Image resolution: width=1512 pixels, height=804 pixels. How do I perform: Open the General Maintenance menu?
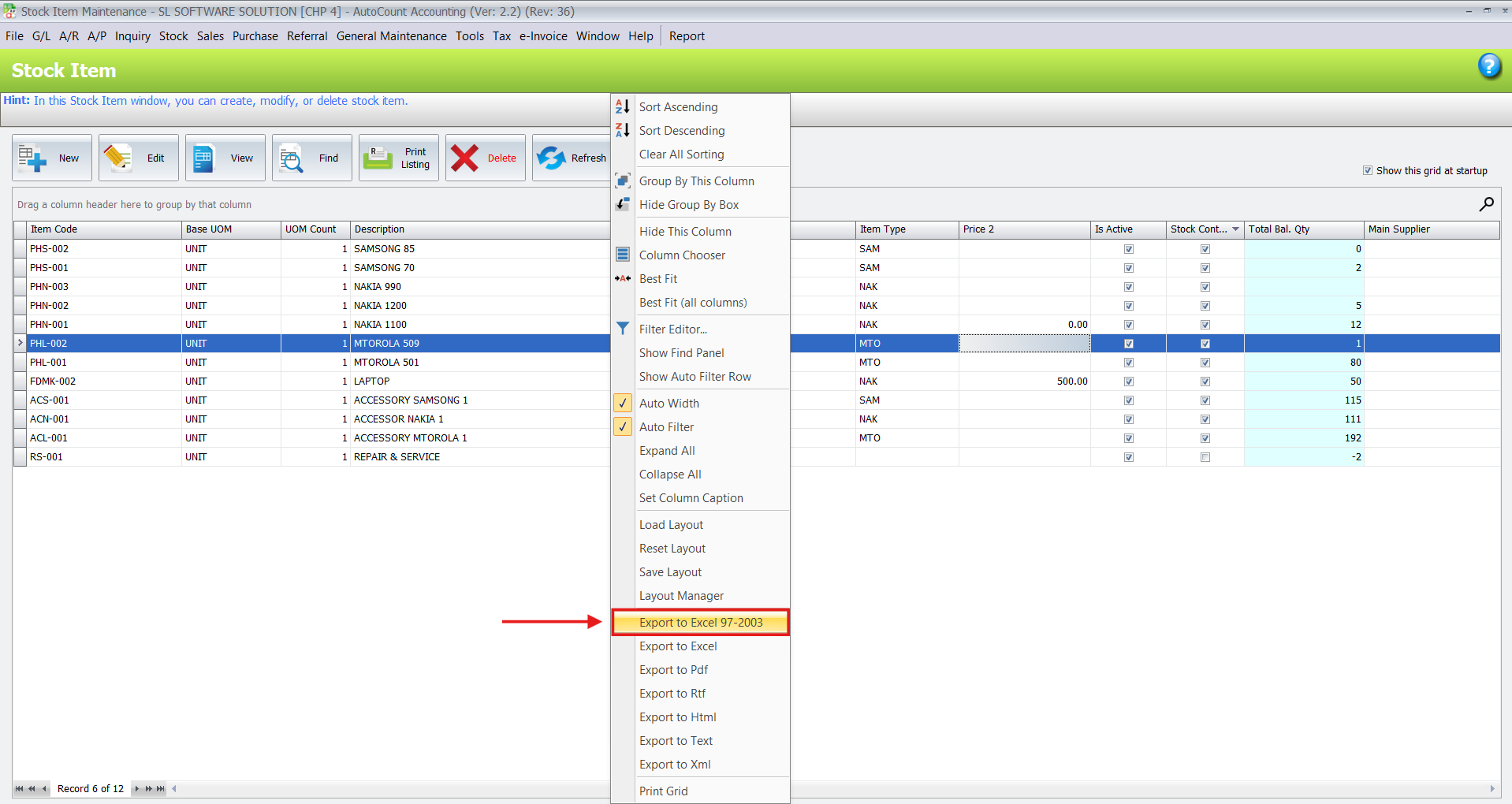coord(391,36)
